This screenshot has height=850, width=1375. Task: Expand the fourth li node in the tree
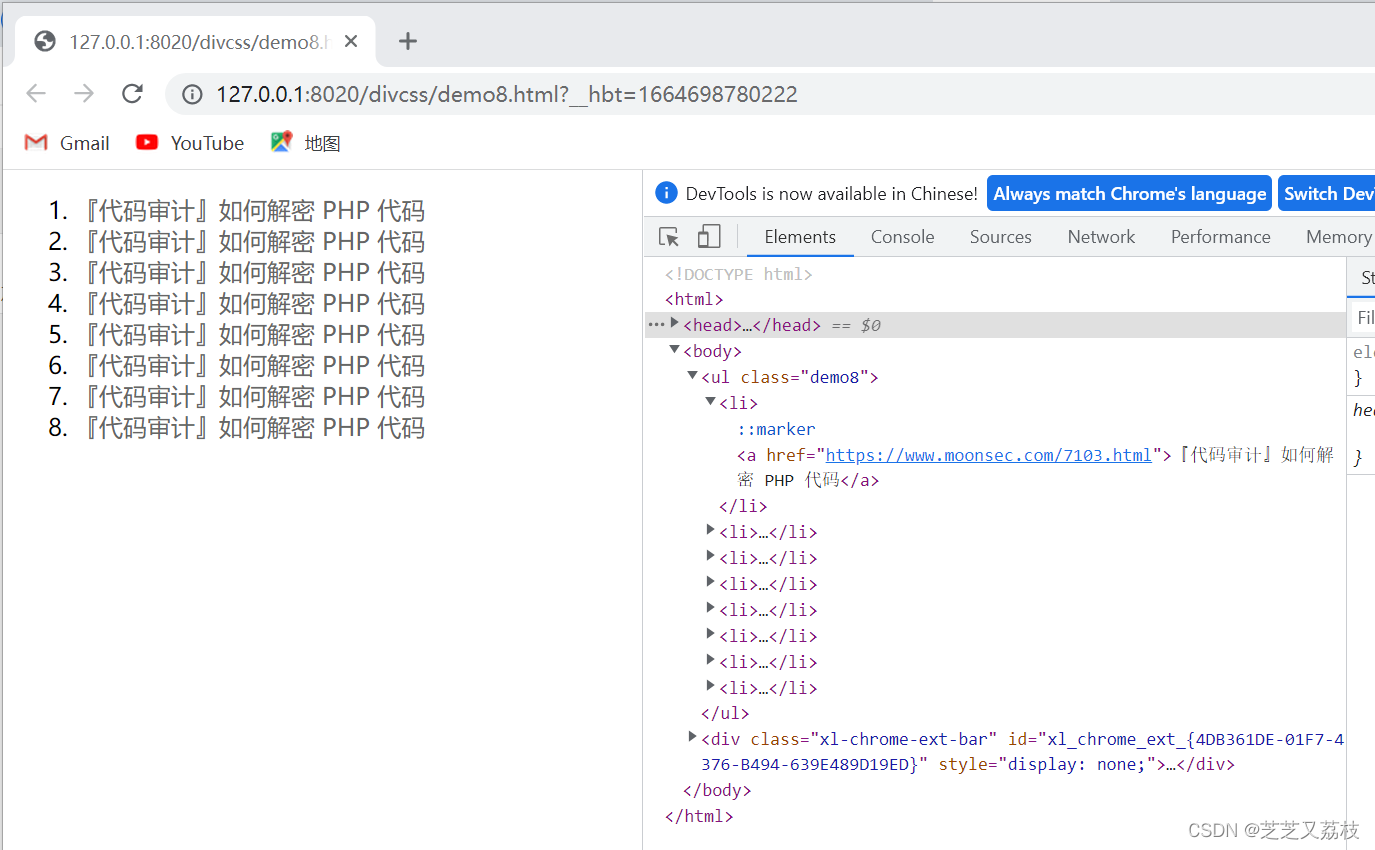711,582
